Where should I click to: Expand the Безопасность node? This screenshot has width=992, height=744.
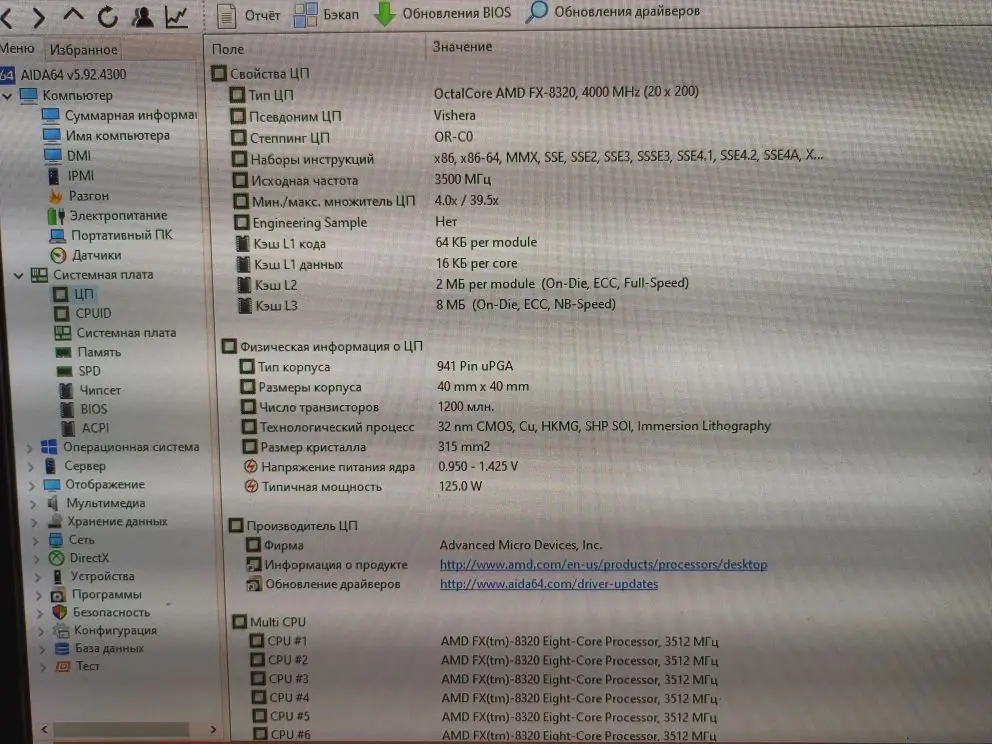point(40,613)
